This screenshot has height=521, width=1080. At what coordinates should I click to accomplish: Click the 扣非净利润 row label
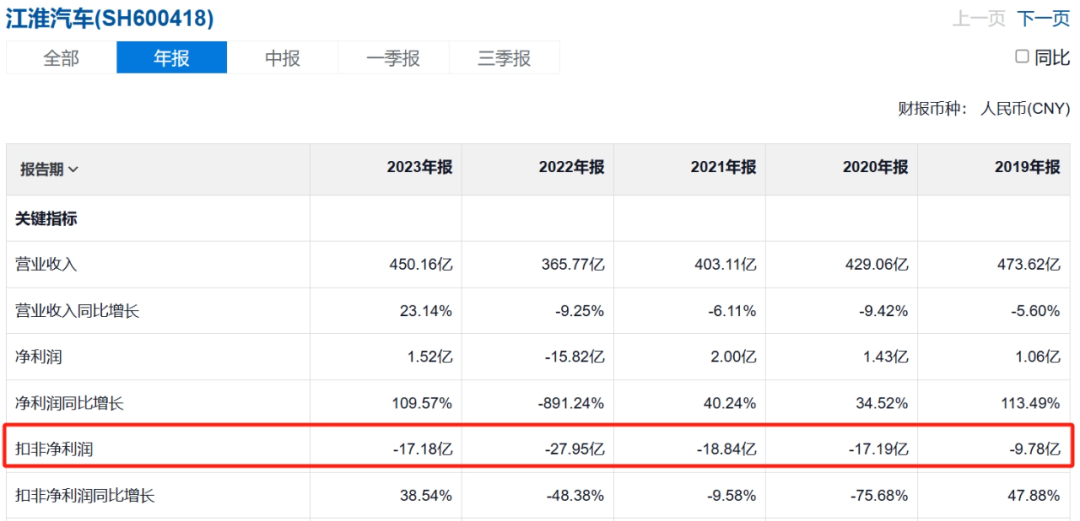54,449
